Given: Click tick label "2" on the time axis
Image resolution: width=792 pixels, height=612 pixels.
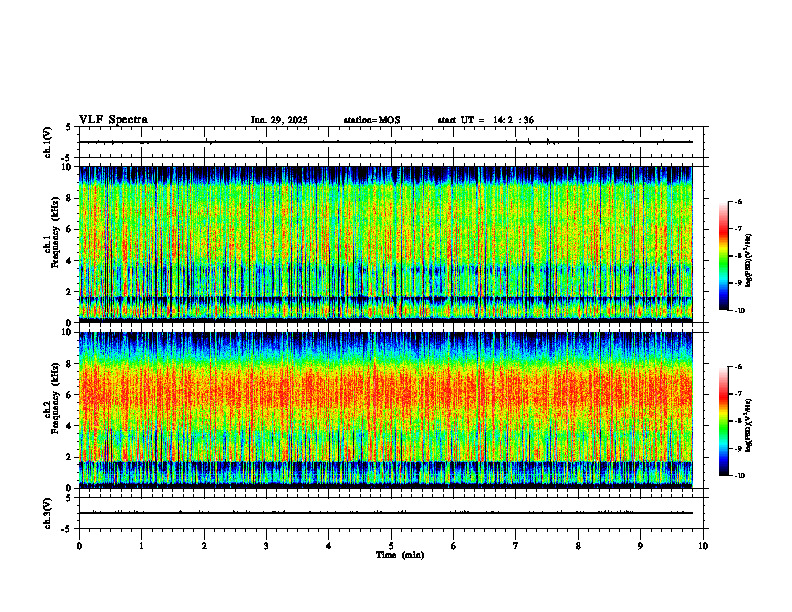Looking at the screenshot, I should (204, 546).
